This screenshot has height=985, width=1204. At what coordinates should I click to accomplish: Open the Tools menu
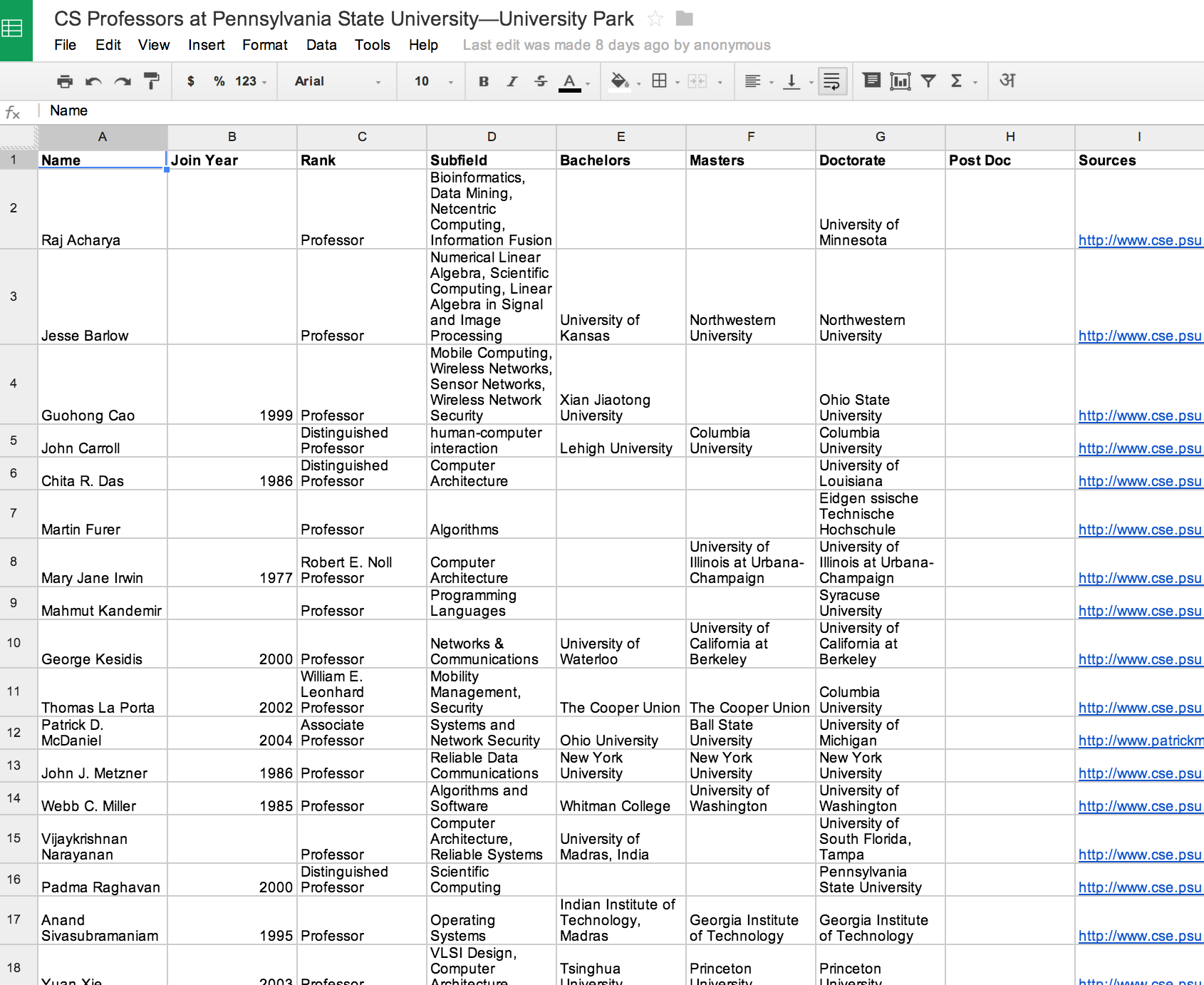[x=373, y=45]
